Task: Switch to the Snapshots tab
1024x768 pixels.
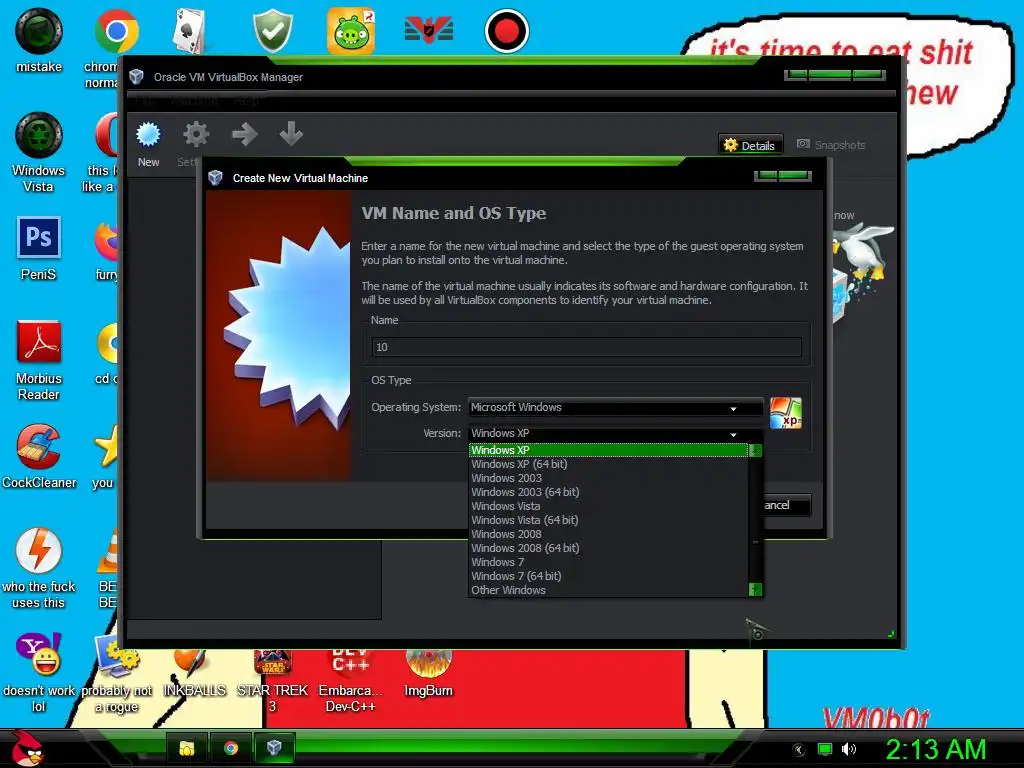Action: (x=831, y=145)
